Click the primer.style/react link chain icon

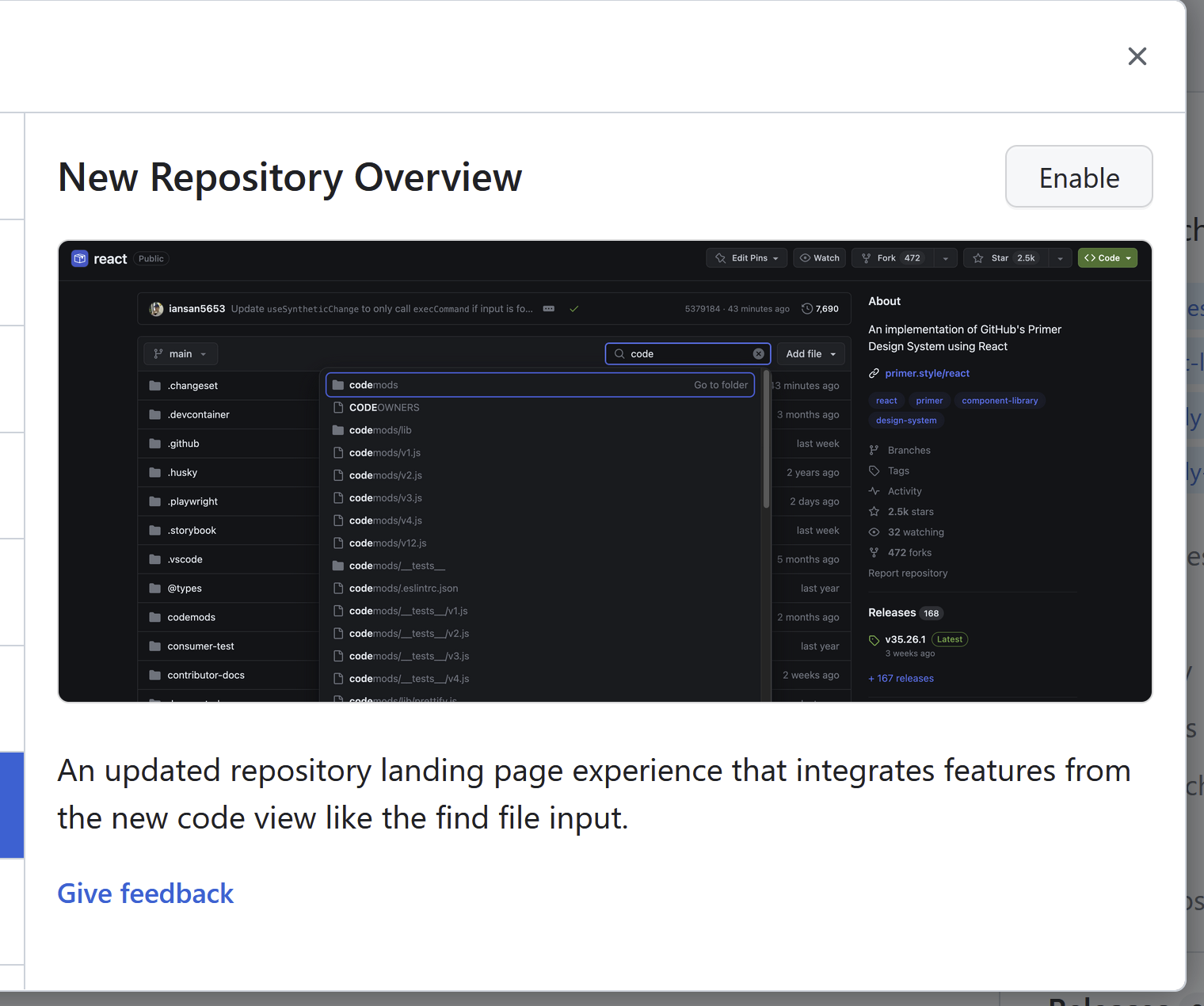[x=874, y=373]
